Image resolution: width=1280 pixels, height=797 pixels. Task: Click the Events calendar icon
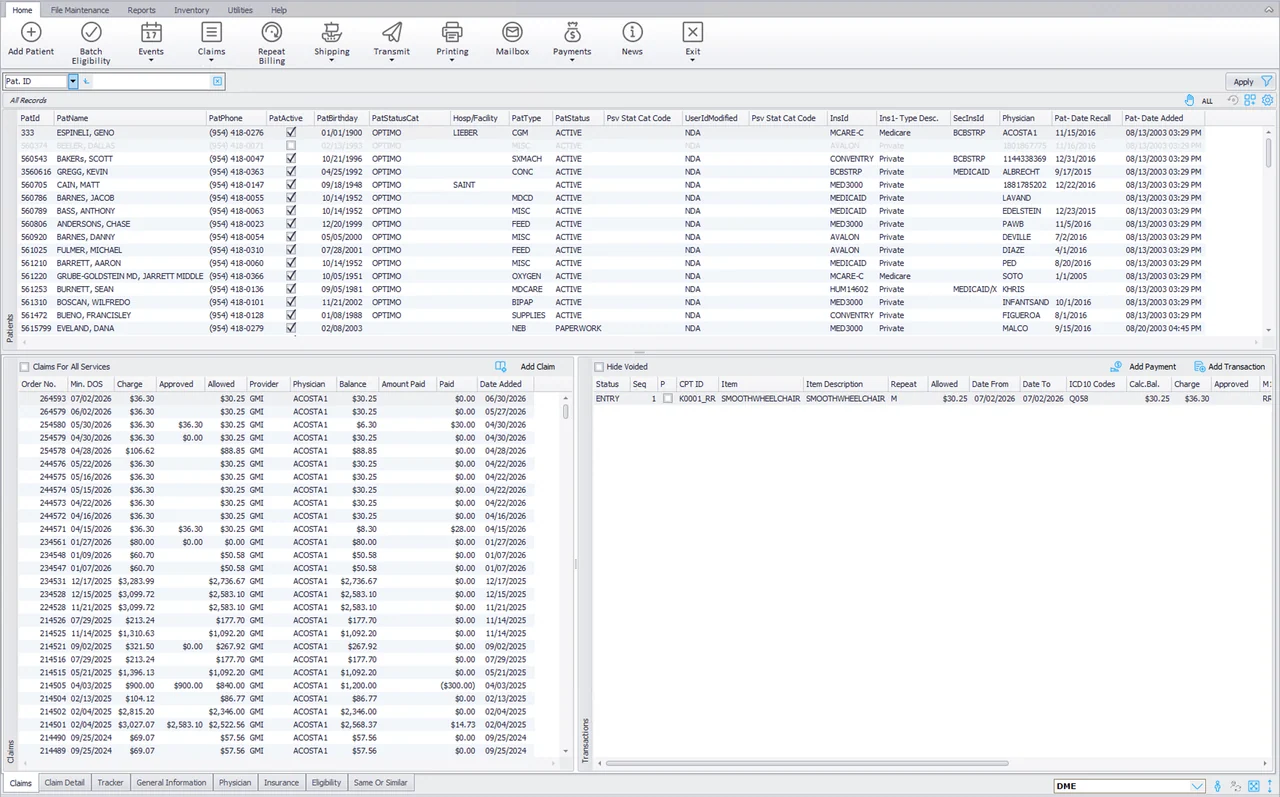pyautogui.click(x=151, y=32)
